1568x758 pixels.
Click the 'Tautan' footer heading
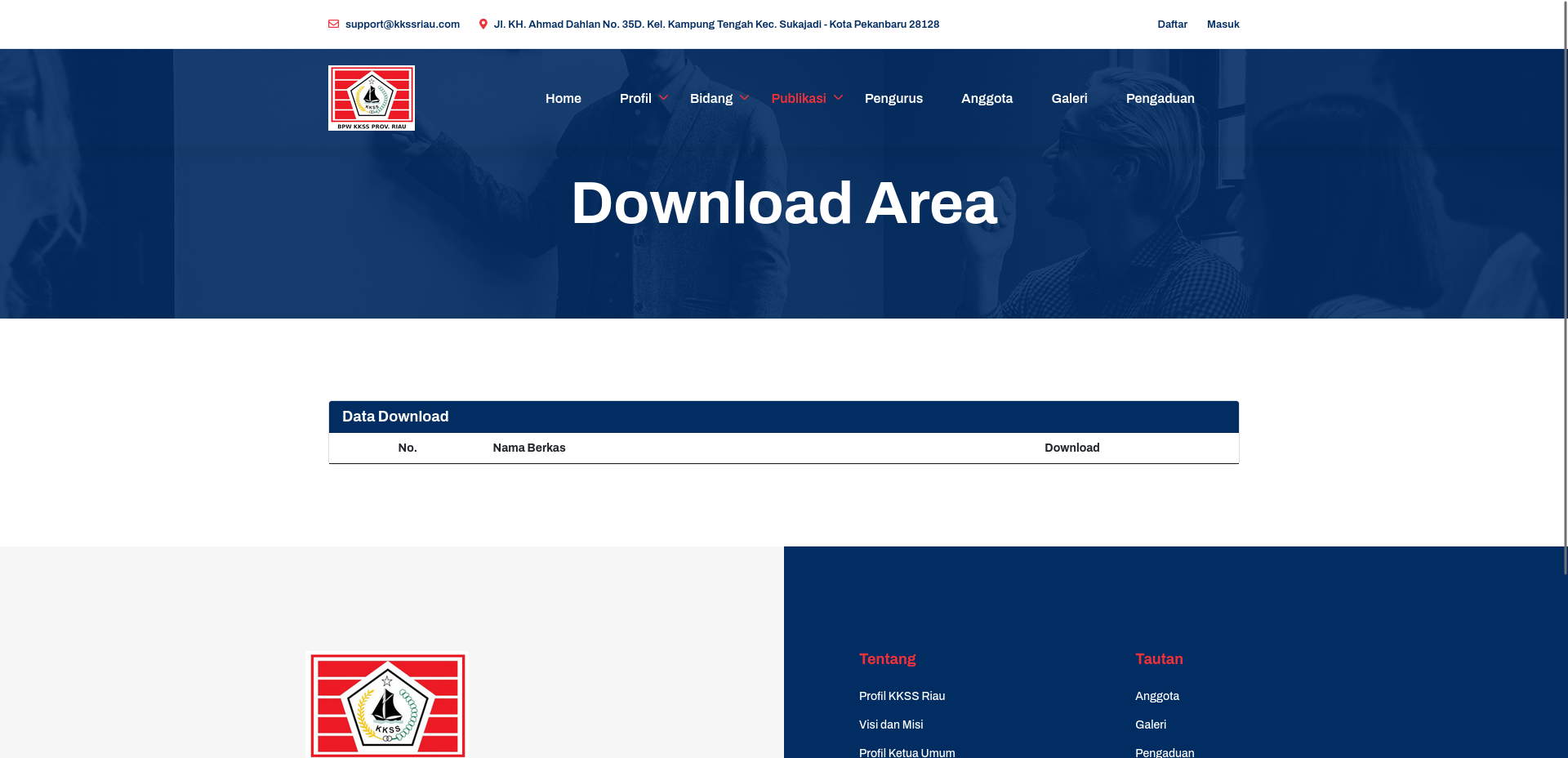tap(1159, 659)
